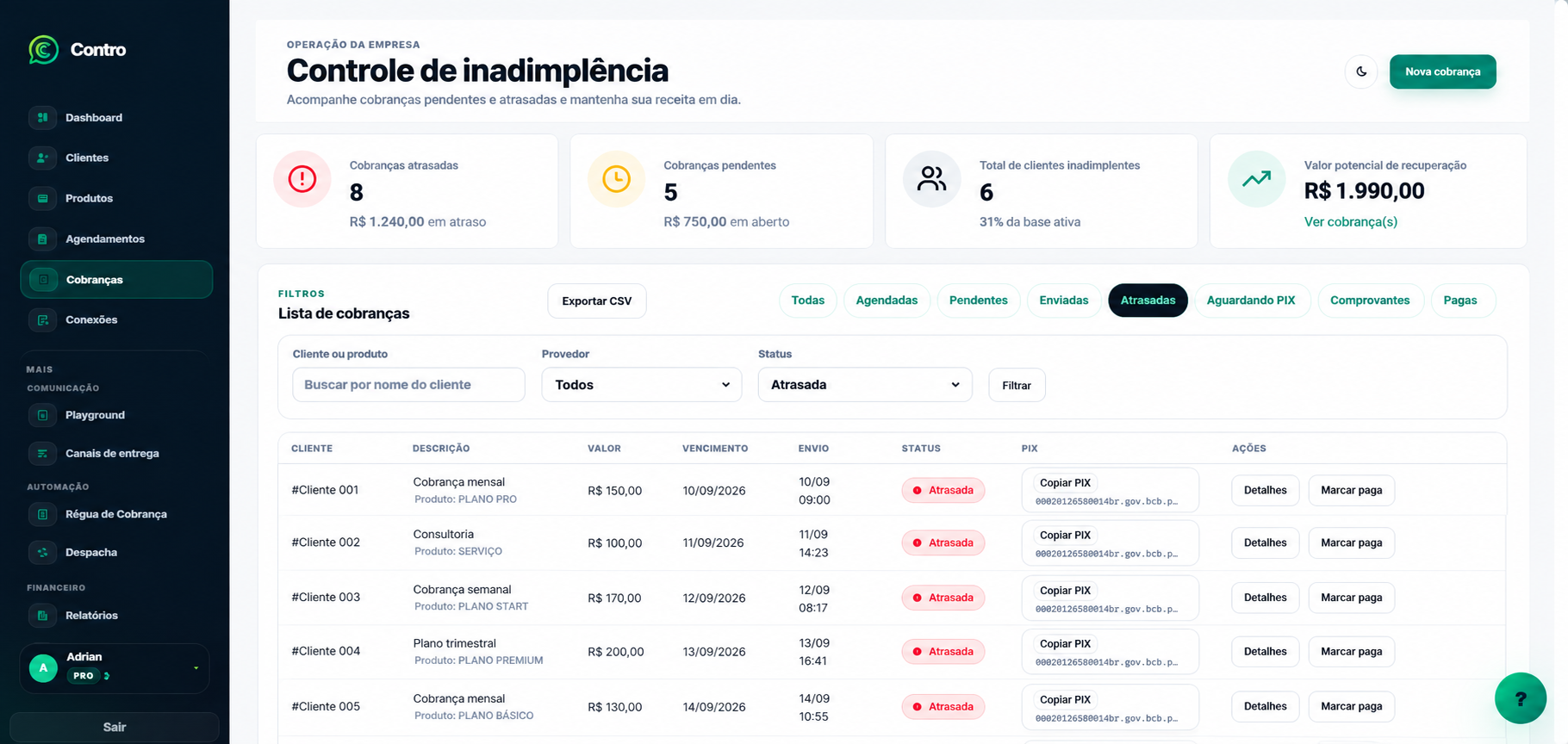Mark #Cliente 004 charge as paid
The width and height of the screenshot is (1568, 744).
pyautogui.click(x=1352, y=652)
